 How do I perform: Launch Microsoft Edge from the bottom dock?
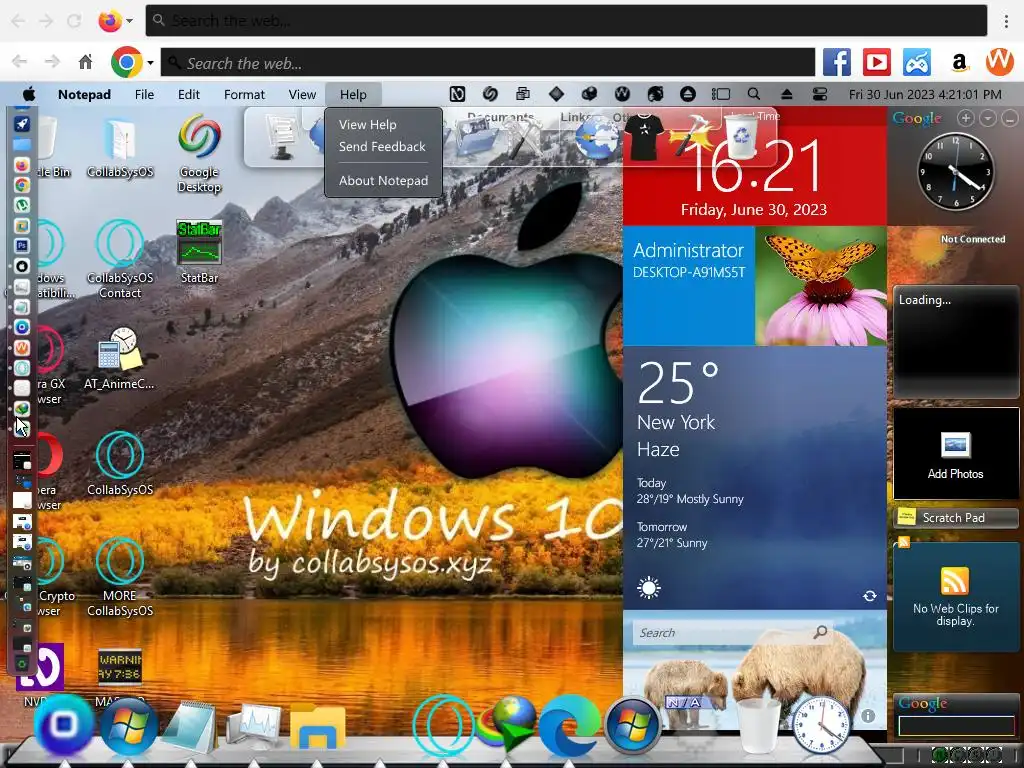pyautogui.click(x=568, y=726)
